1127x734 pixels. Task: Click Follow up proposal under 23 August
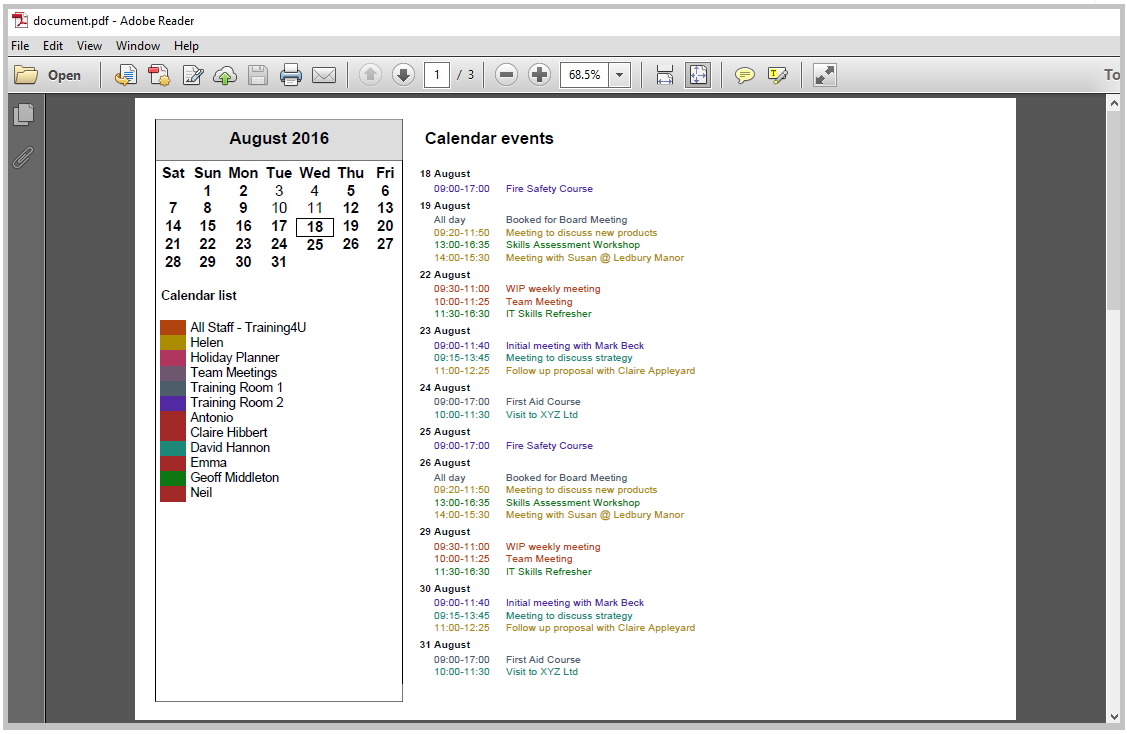(600, 371)
